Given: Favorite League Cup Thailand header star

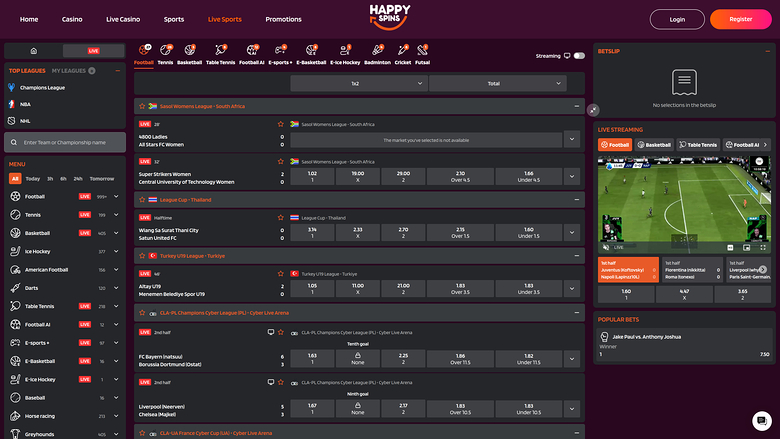Looking at the screenshot, I should [142, 199].
